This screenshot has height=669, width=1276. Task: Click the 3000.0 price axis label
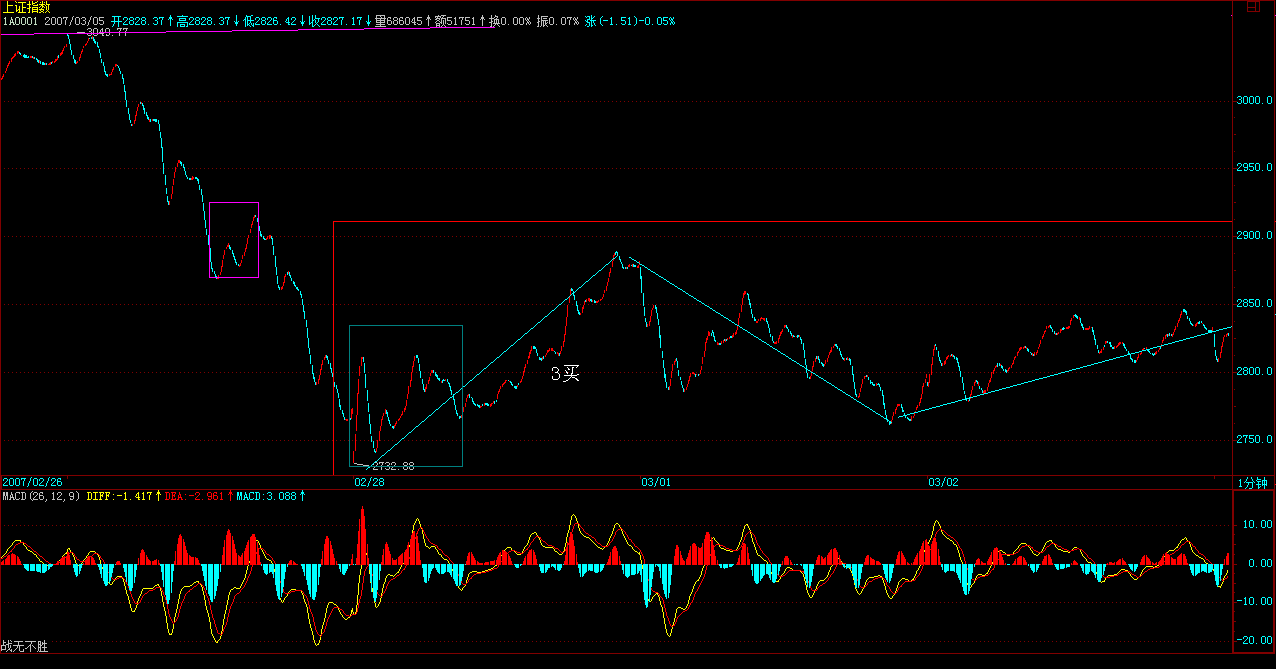click(x=1254, y=100)
